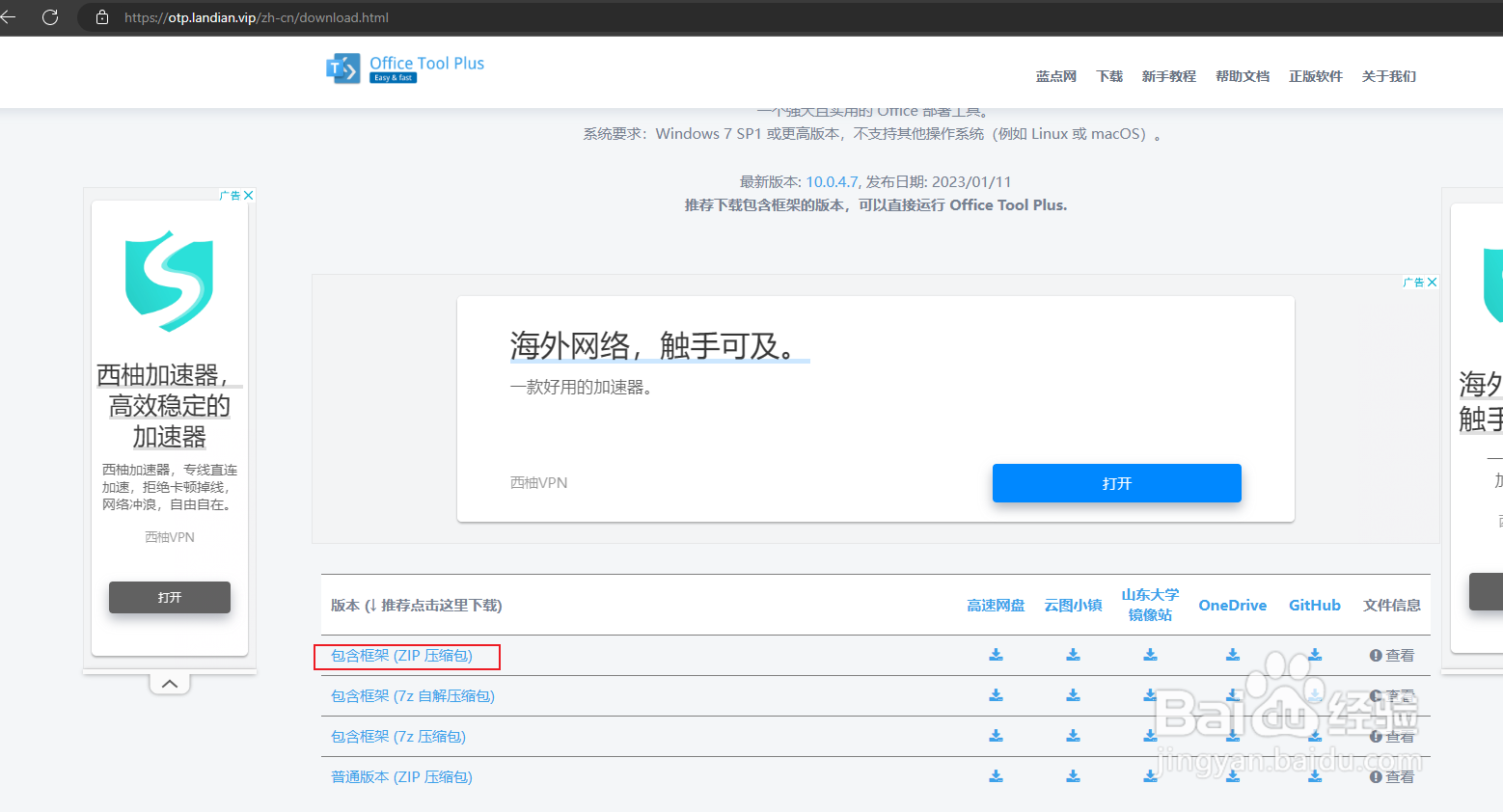Click the 包含框架 (7z 压缩包) link
The height and width of the screenshot is (812, 1503).
click(x=398, y=737)
